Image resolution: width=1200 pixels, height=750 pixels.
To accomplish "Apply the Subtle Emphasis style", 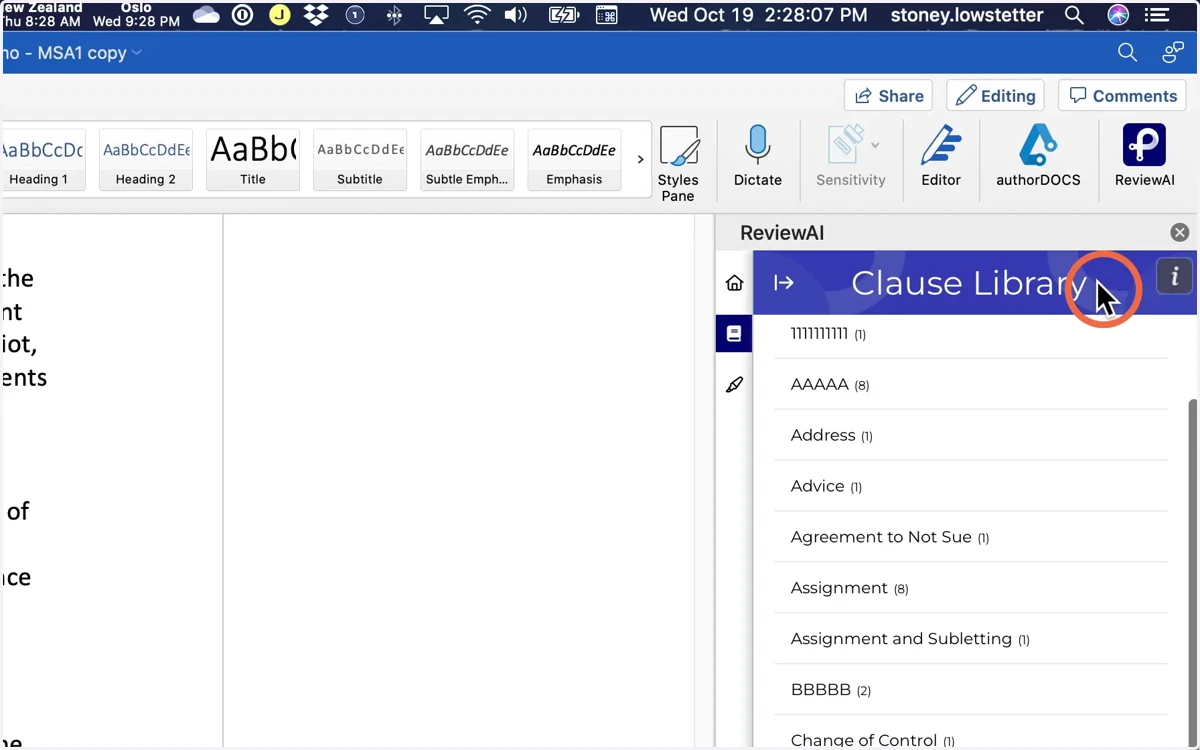I will [x=467, y=159].
